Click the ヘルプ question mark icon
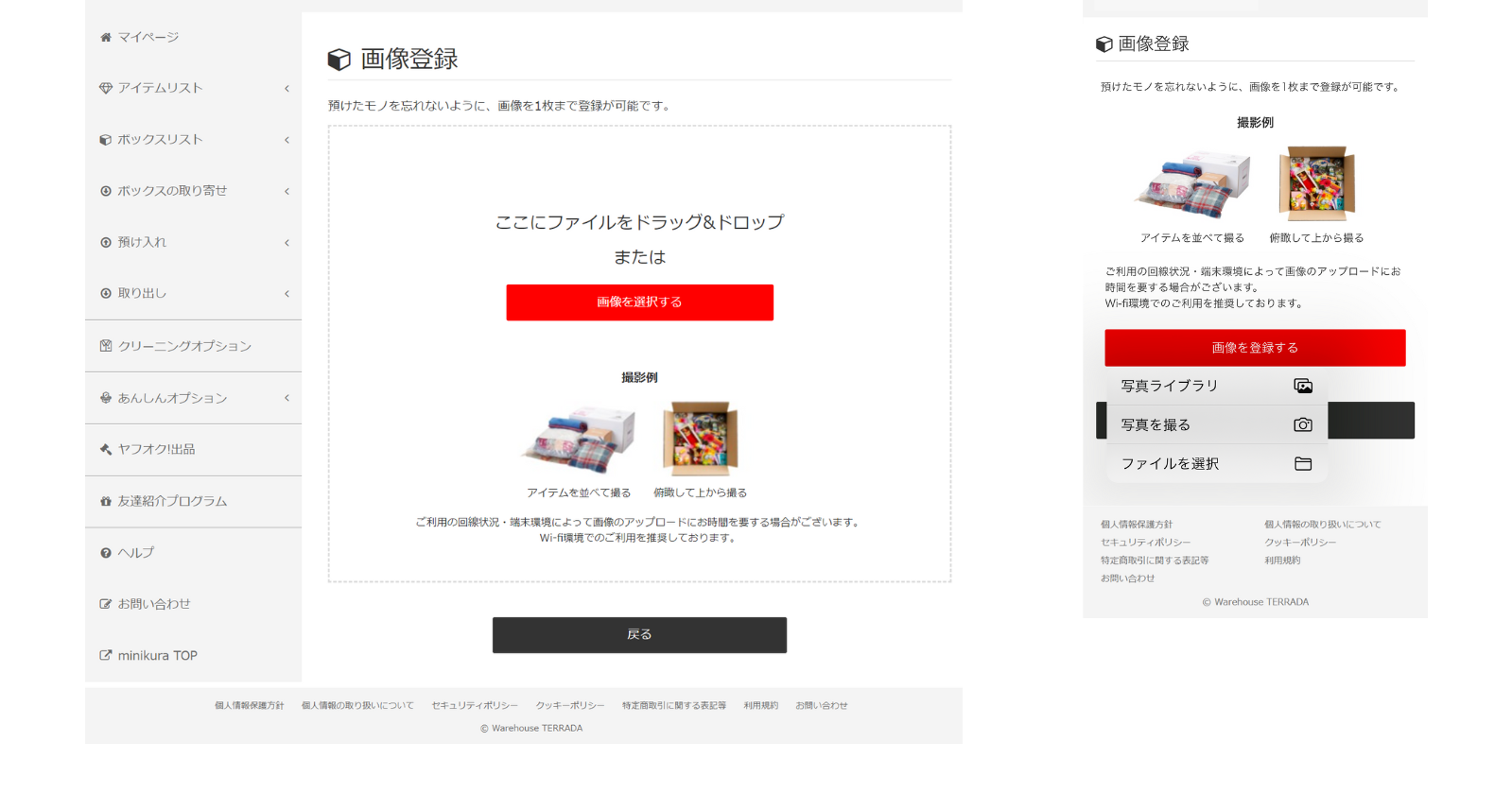 (x=106, y=553)
